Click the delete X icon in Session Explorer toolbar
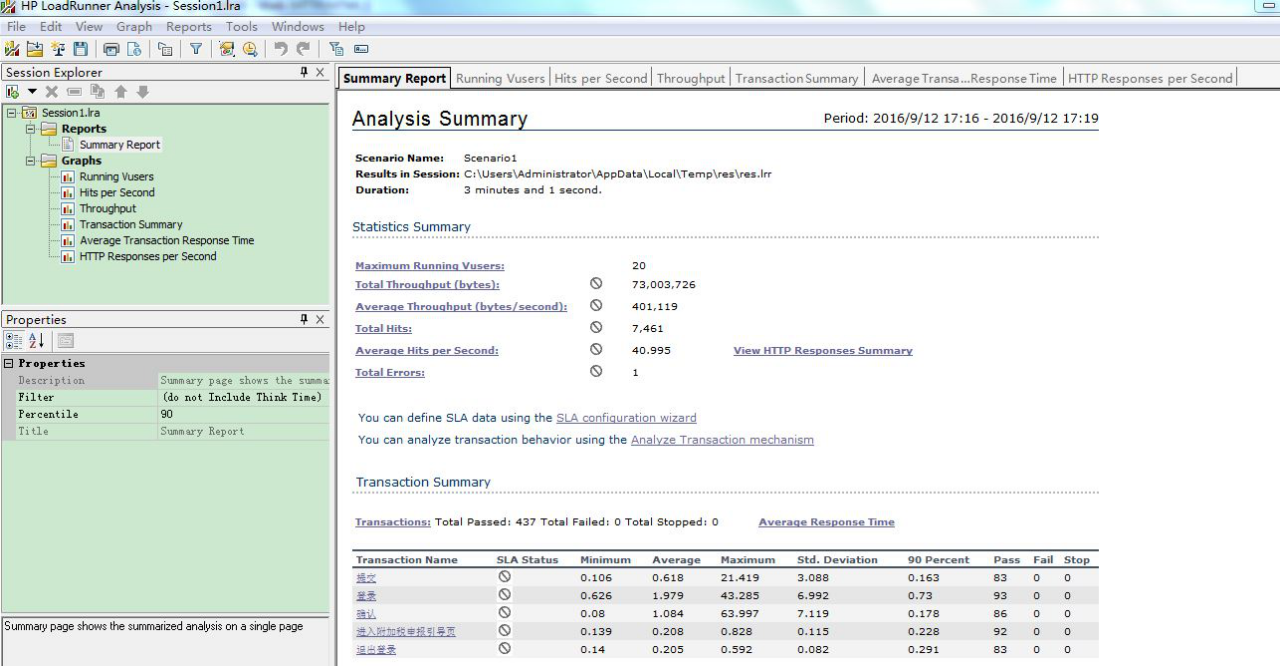Image resolution: width=1280 pixels, height=666 pixels. (51, 92)
